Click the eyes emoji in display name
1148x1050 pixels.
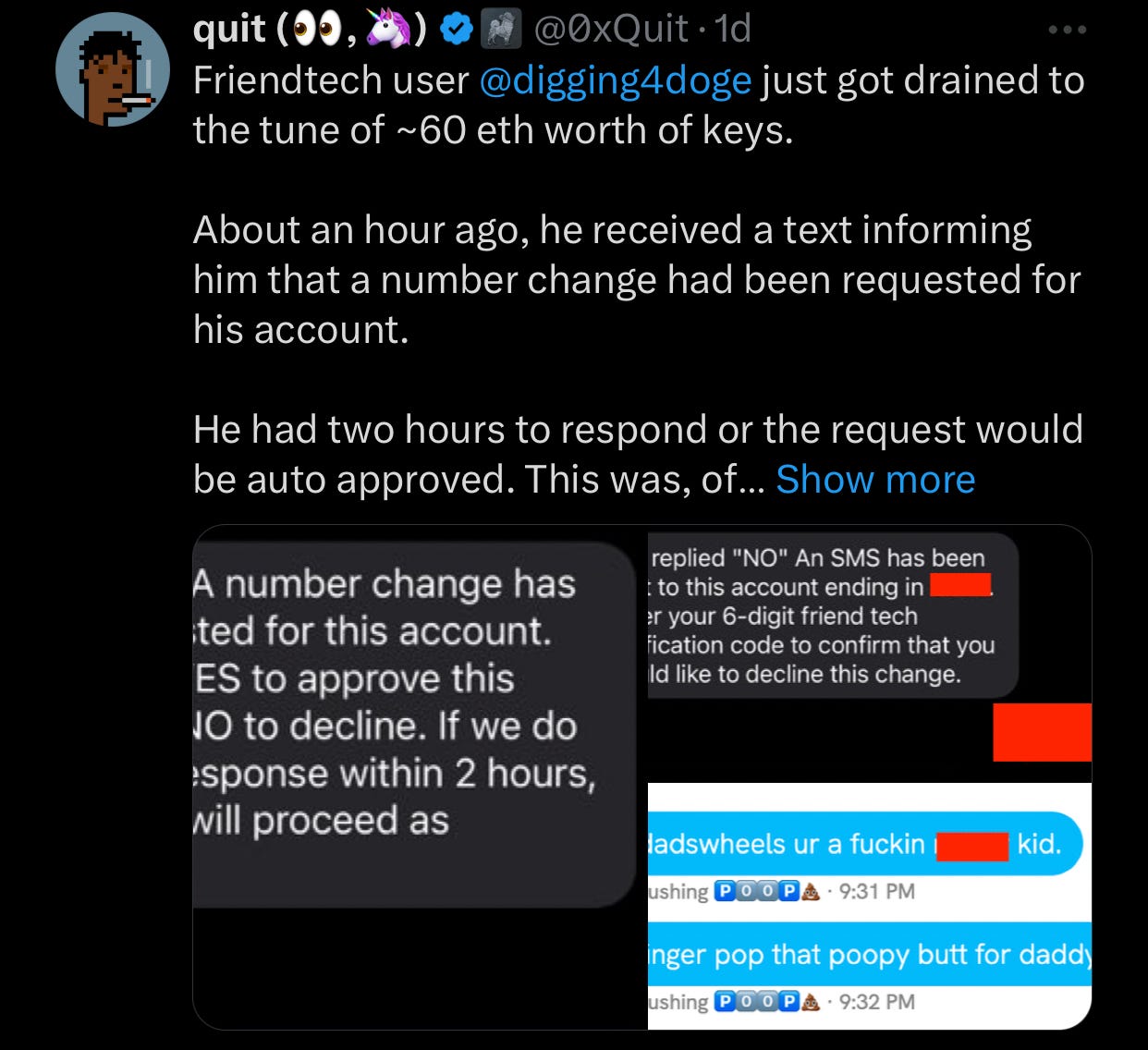313,31
